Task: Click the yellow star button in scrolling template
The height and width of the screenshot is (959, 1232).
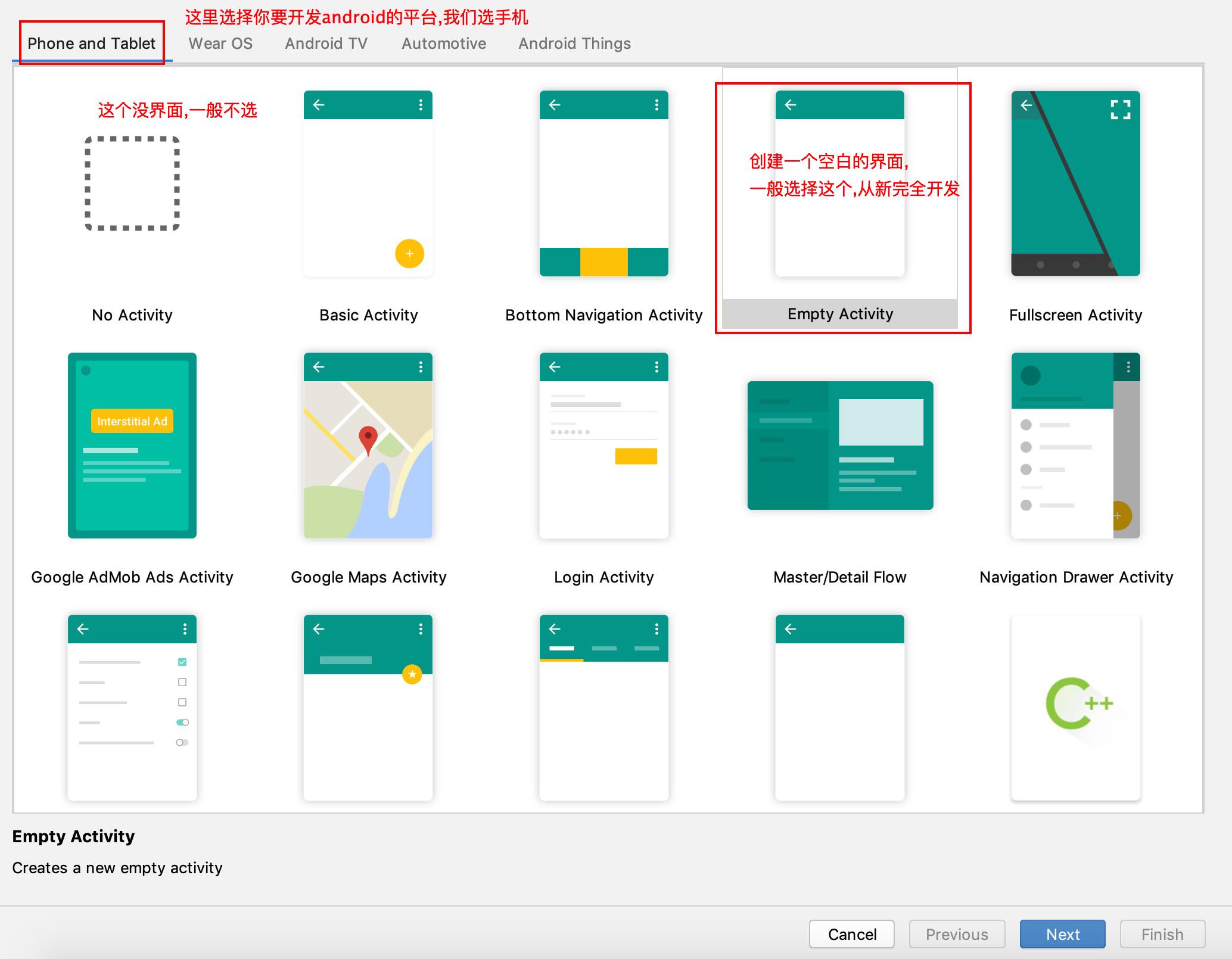Action: (x=412, y=674)
